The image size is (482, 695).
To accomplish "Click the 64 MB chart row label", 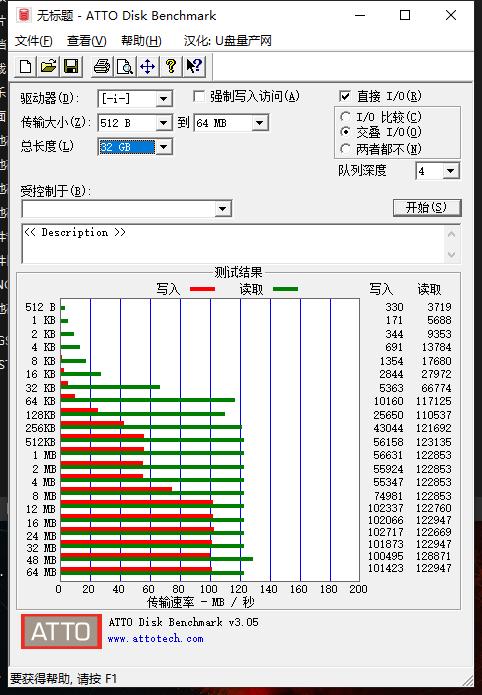I will pos(41,572).
